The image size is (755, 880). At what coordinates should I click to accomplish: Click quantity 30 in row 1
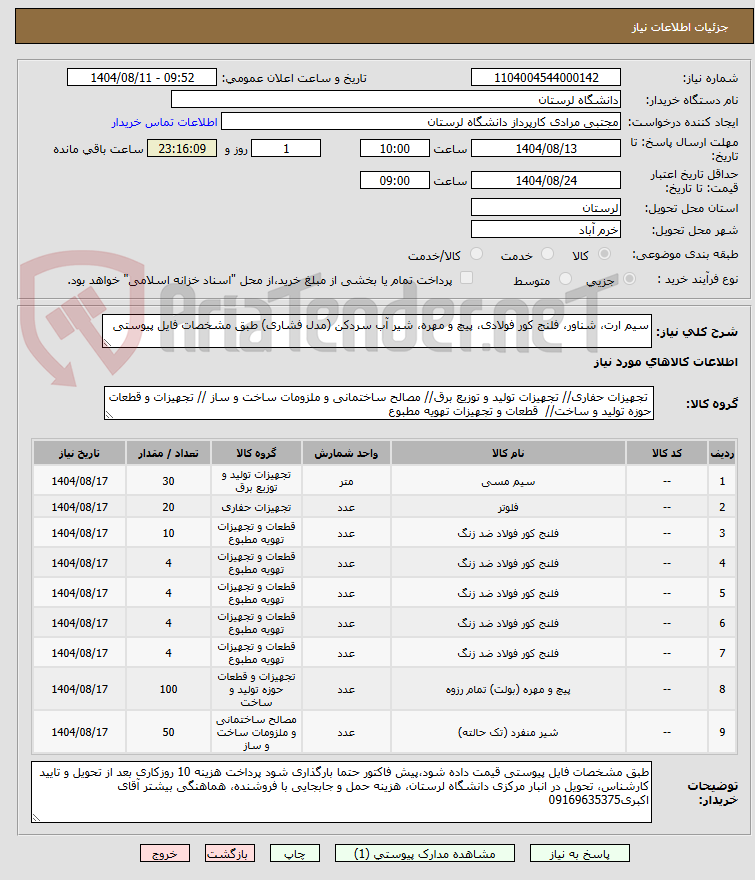tap(168, 481)
